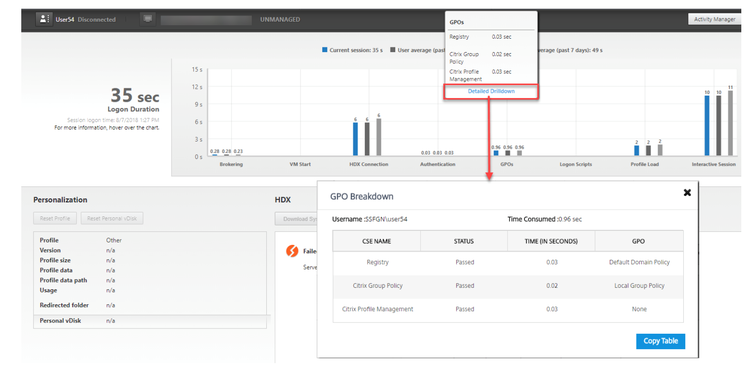Click the Personal vDisk row label
This screenshot has height=368, width=750.
pyautogui.click(x=60, y=321)
